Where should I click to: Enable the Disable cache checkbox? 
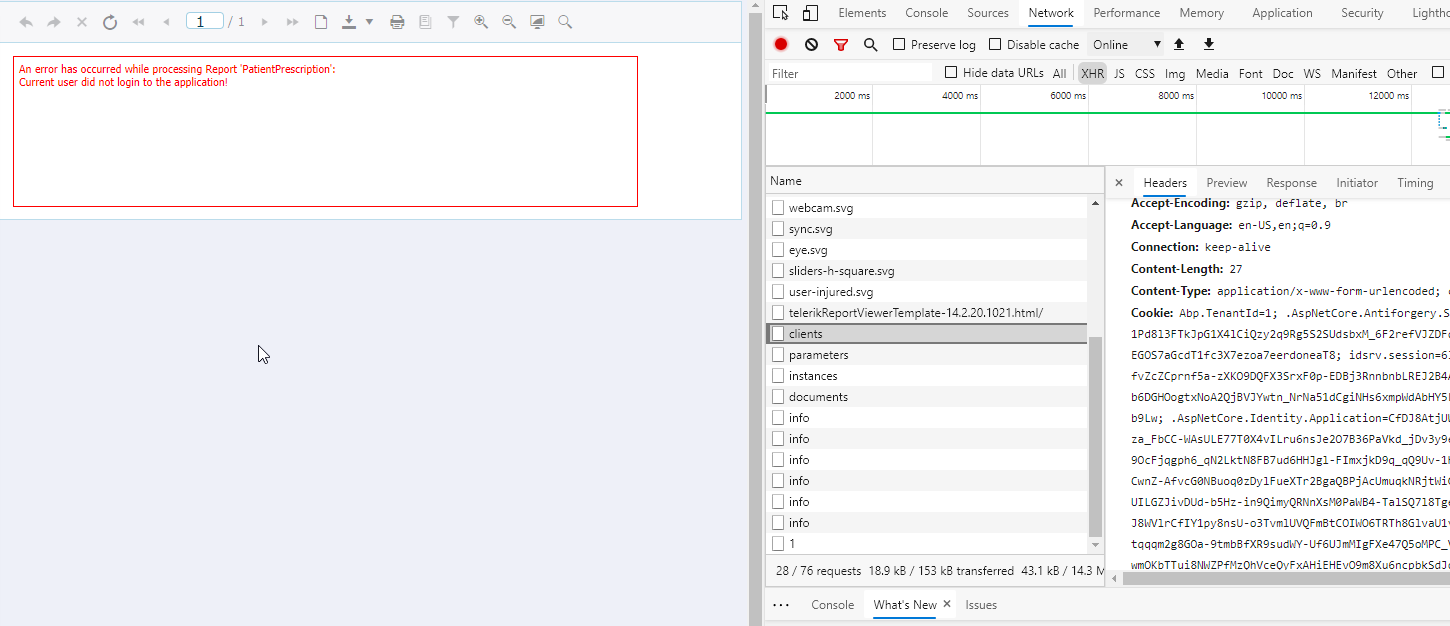point(994,44)
